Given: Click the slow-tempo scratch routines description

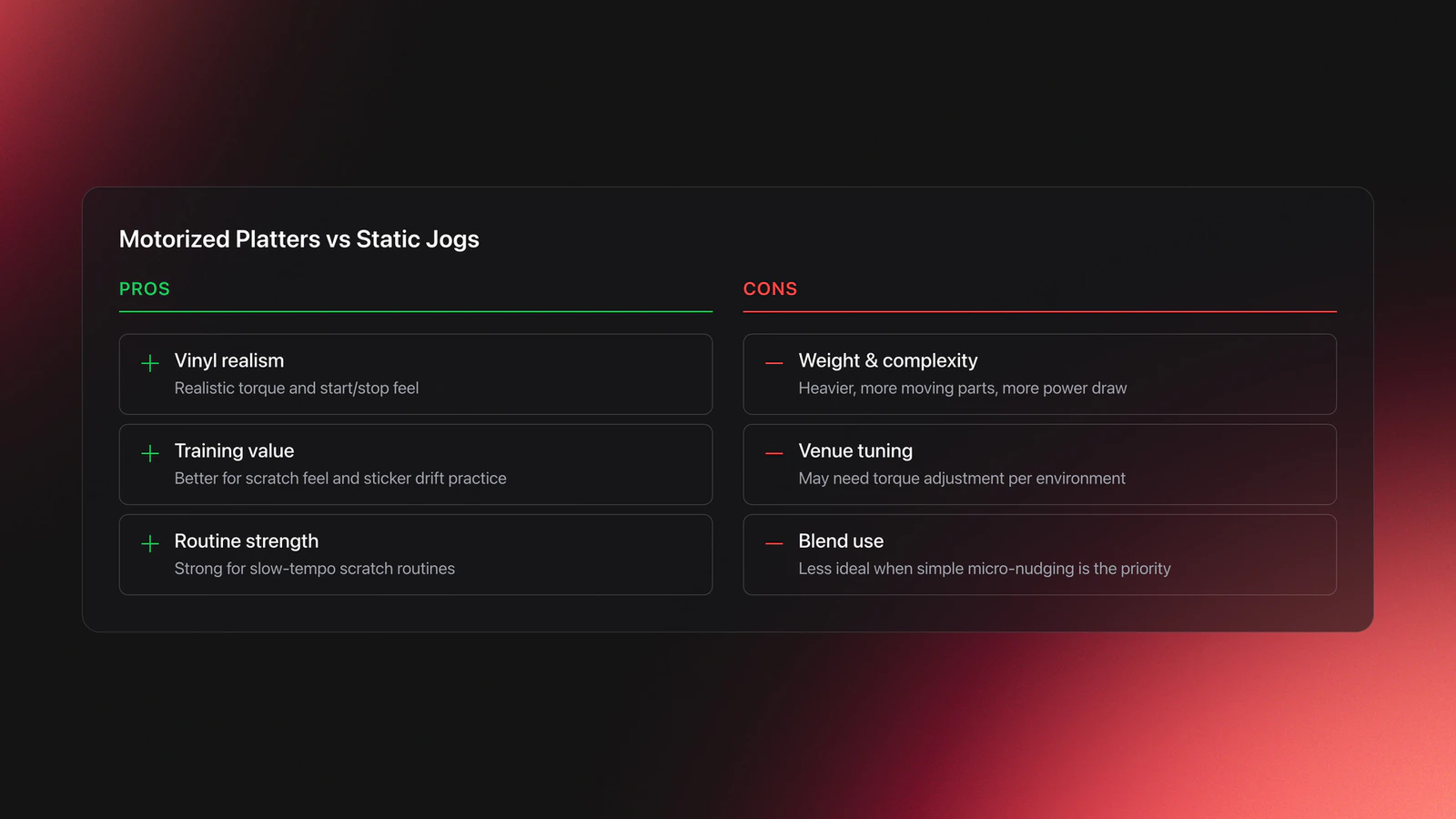Looking at the screenshot, I should [x=315, y=568].
